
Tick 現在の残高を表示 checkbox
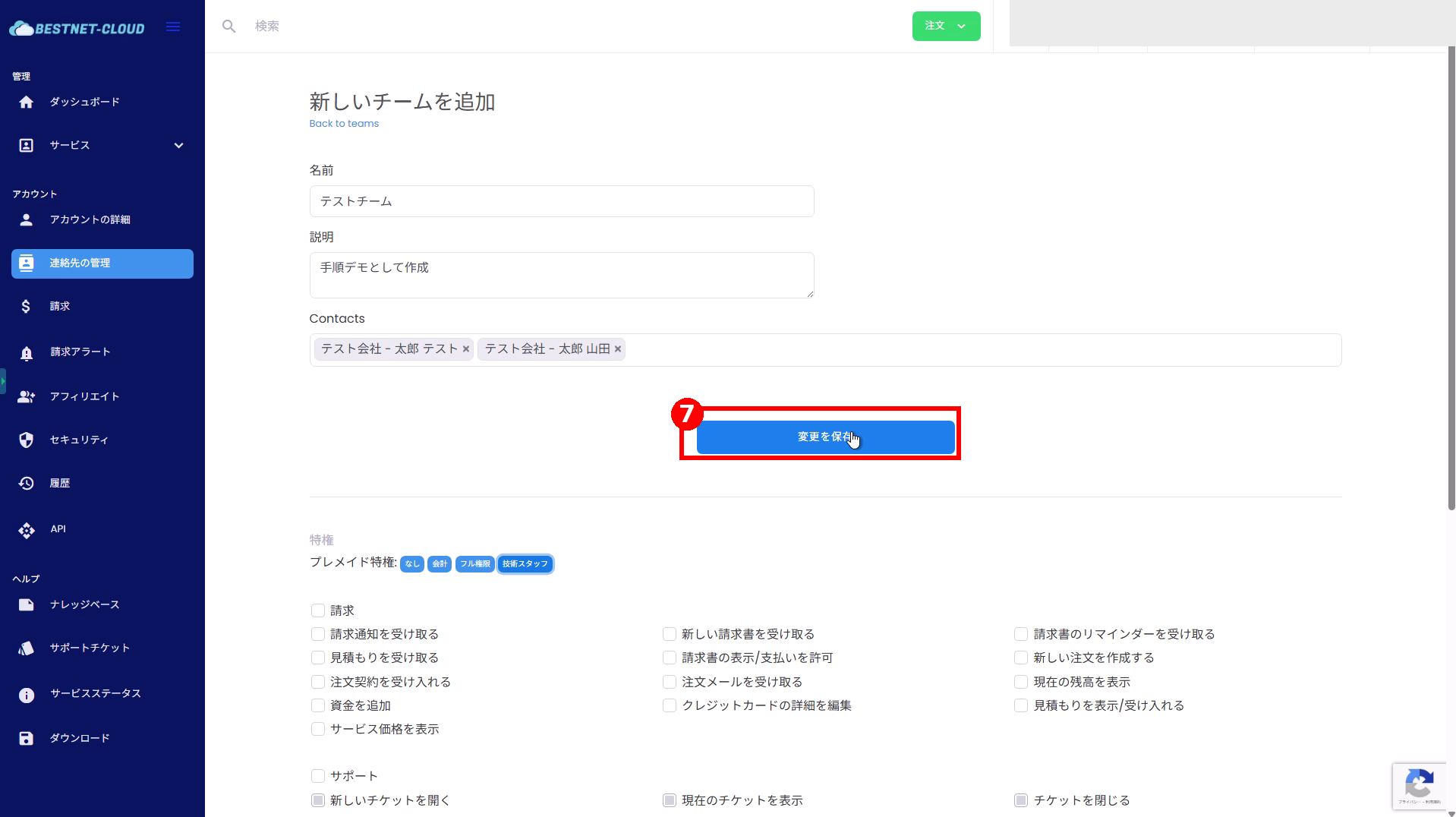pos(1021,682)
